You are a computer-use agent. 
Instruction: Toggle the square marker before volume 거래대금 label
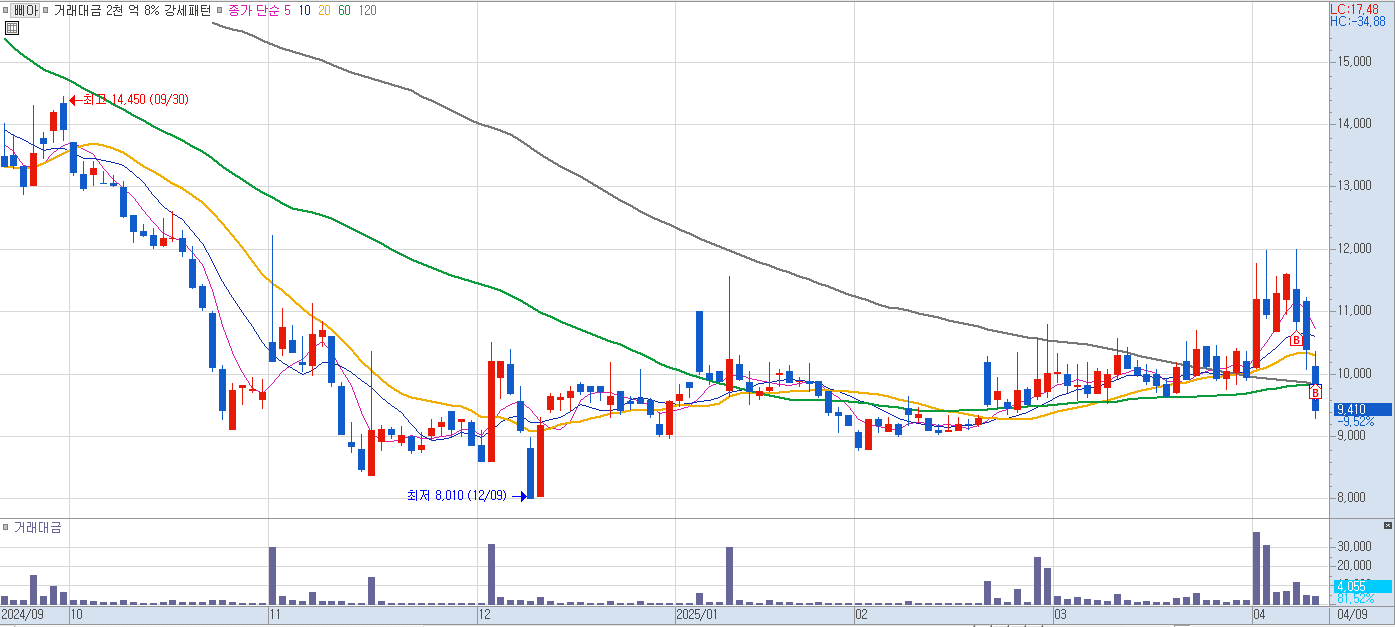pyautogui.click(x=6, y=527)
